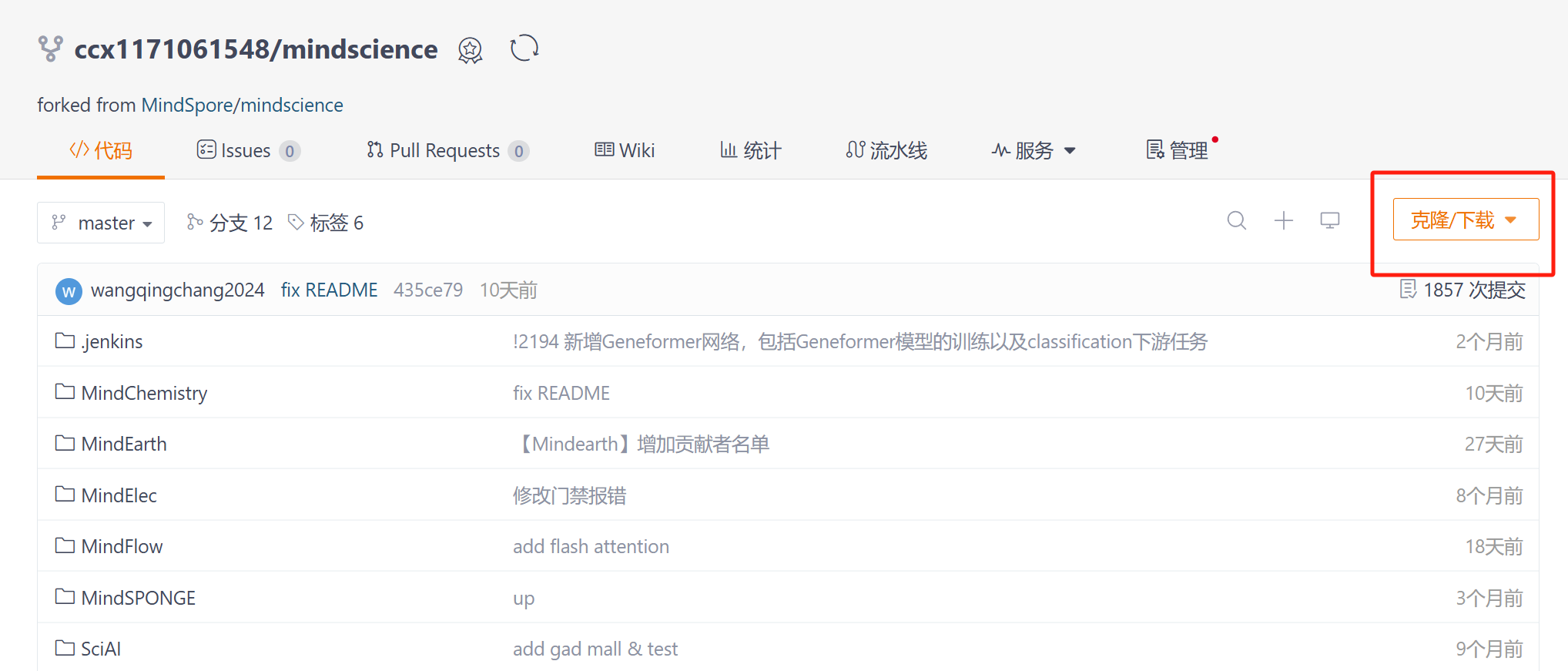1568x671 pixels.
Task: Open commit hash 435ce79
Action: click(428, 290)
